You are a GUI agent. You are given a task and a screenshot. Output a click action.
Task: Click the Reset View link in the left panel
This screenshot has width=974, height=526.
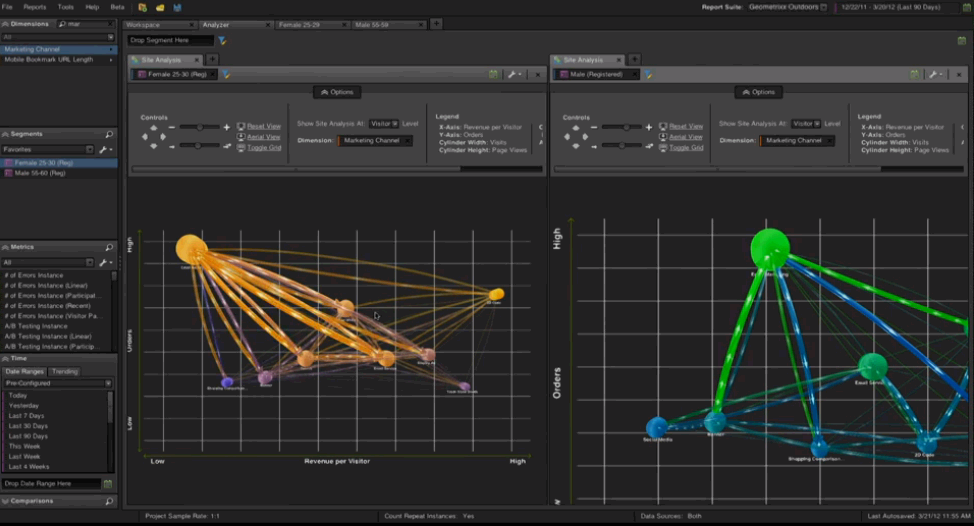[264, 127]
